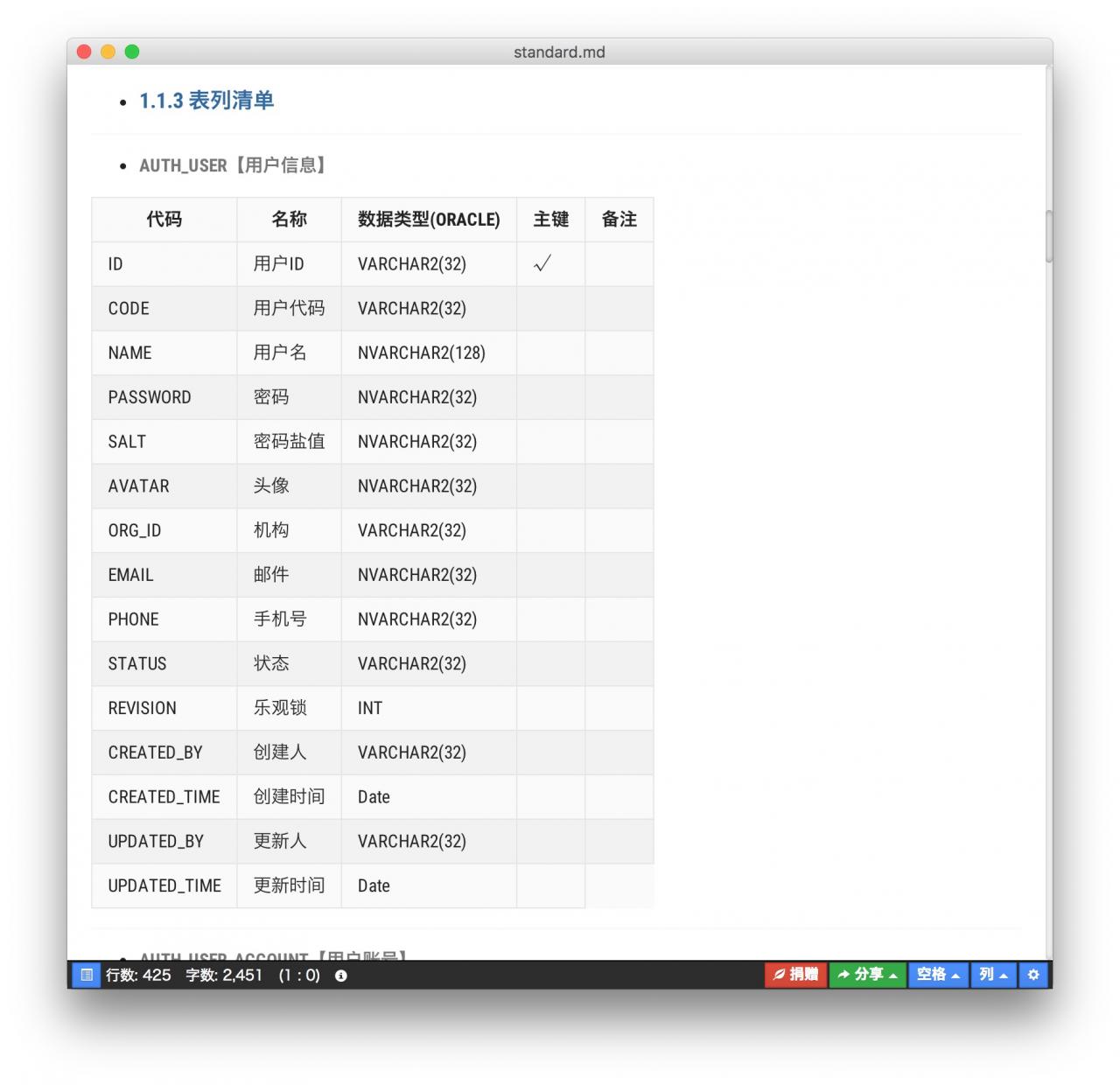Click the 字数: 2,451 word count

[x=224, y=975]
